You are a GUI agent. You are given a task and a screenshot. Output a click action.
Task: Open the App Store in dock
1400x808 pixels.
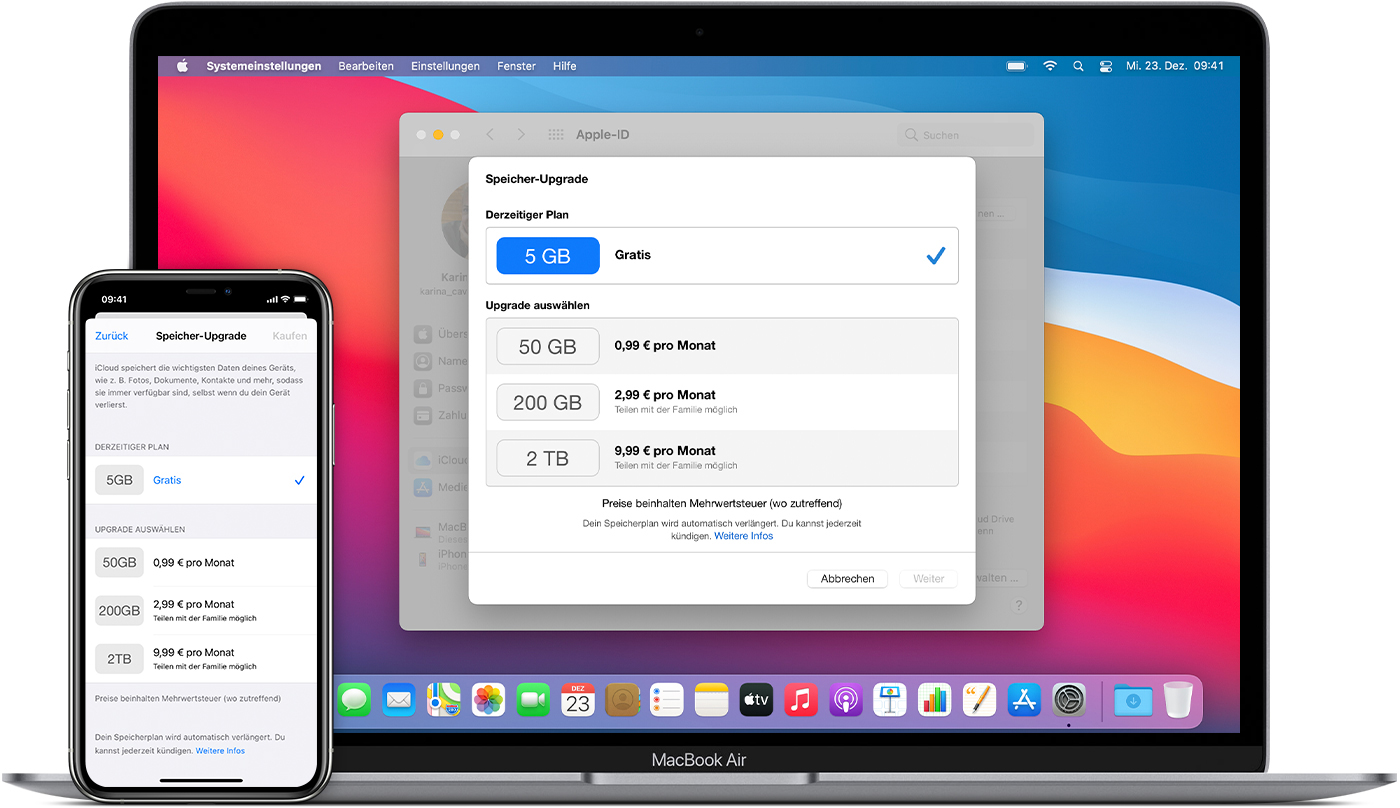(x=1025, y=699)
